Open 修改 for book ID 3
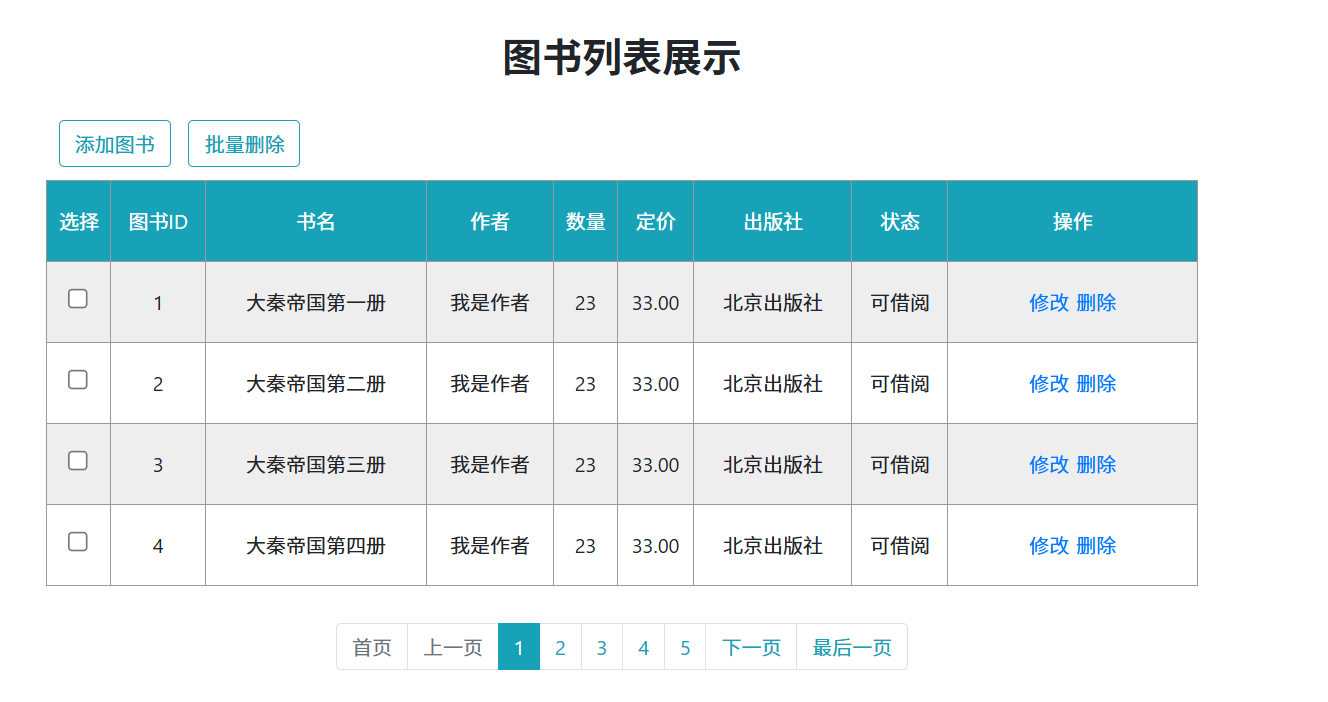The image size is (1328, 702). click(x=1049, y=465)
